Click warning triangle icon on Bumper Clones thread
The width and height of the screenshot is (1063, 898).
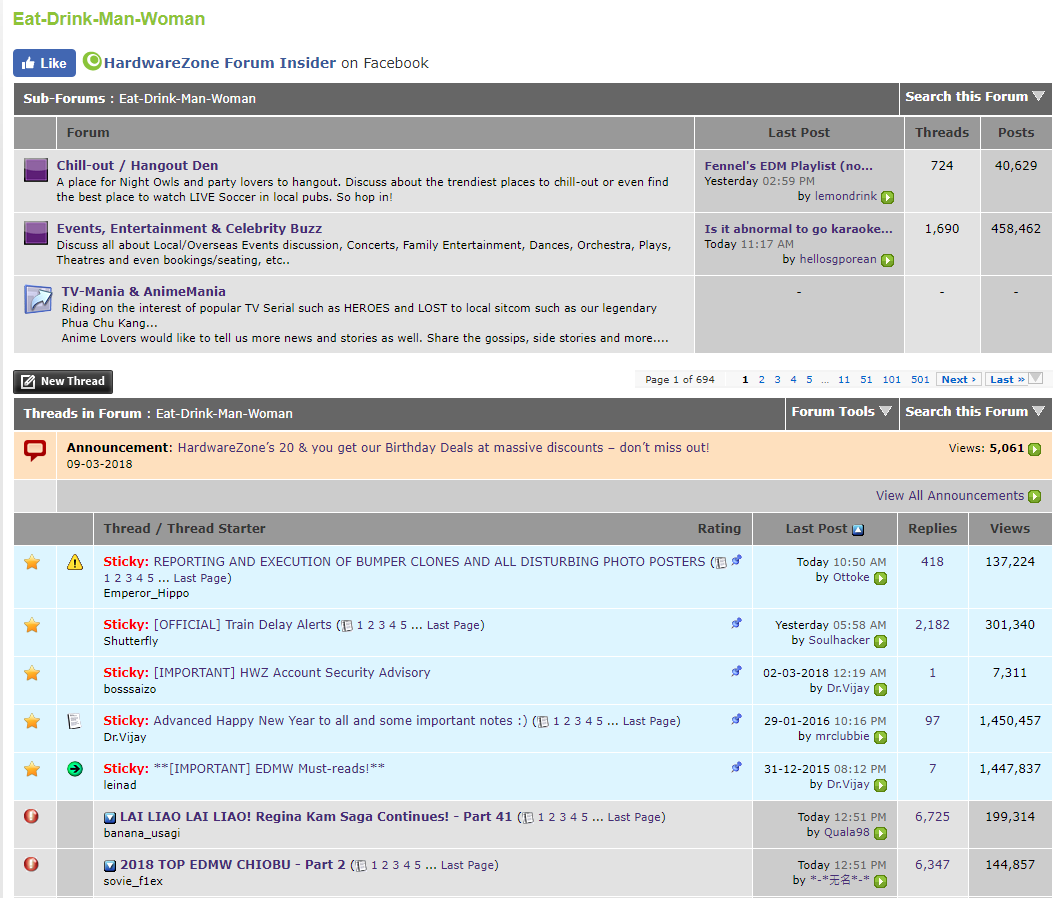75,563
